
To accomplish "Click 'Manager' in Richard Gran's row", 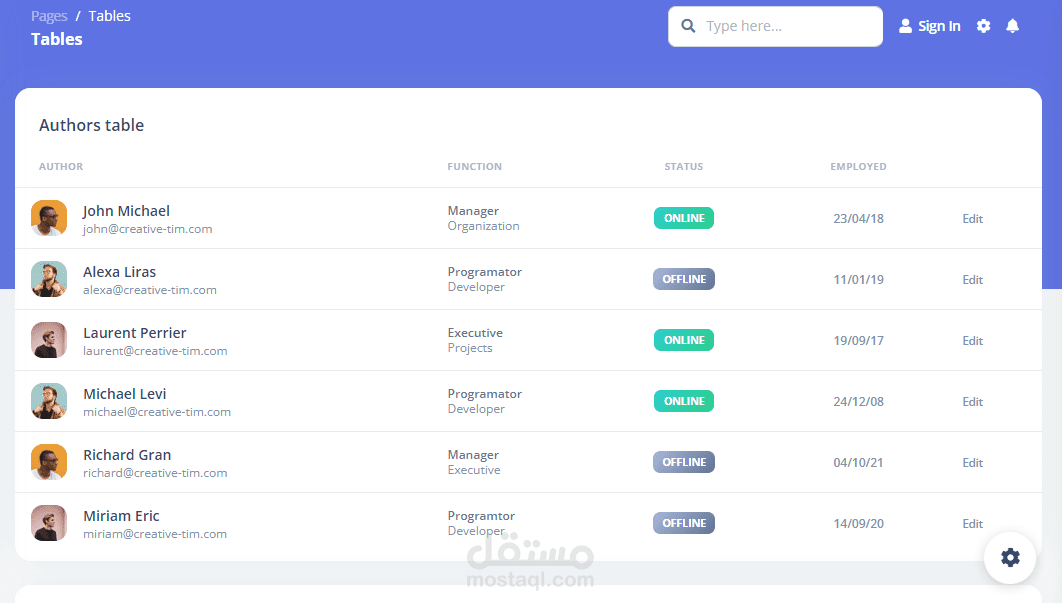I will [x=473, y=455].
